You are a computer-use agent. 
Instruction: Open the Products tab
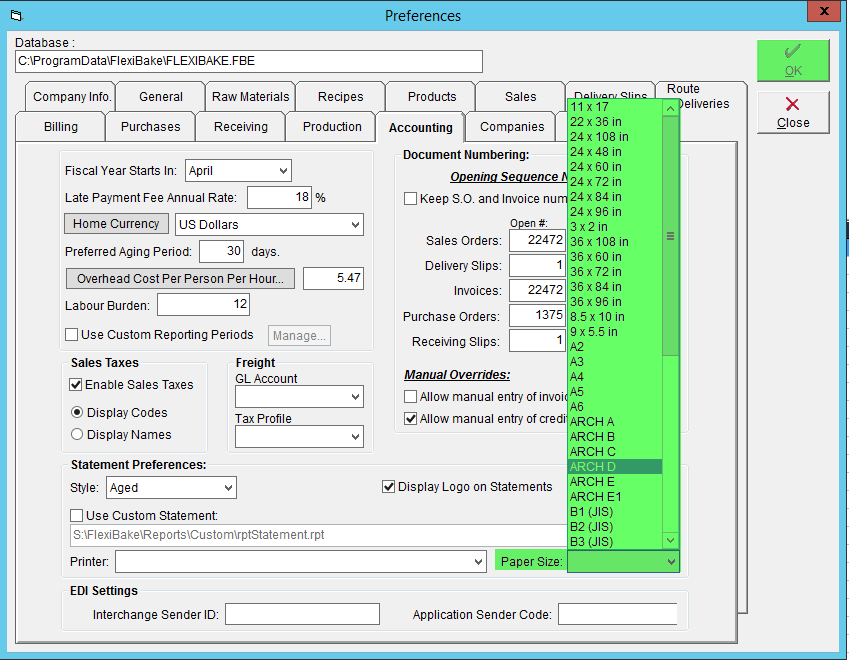[x=432, y=97]
